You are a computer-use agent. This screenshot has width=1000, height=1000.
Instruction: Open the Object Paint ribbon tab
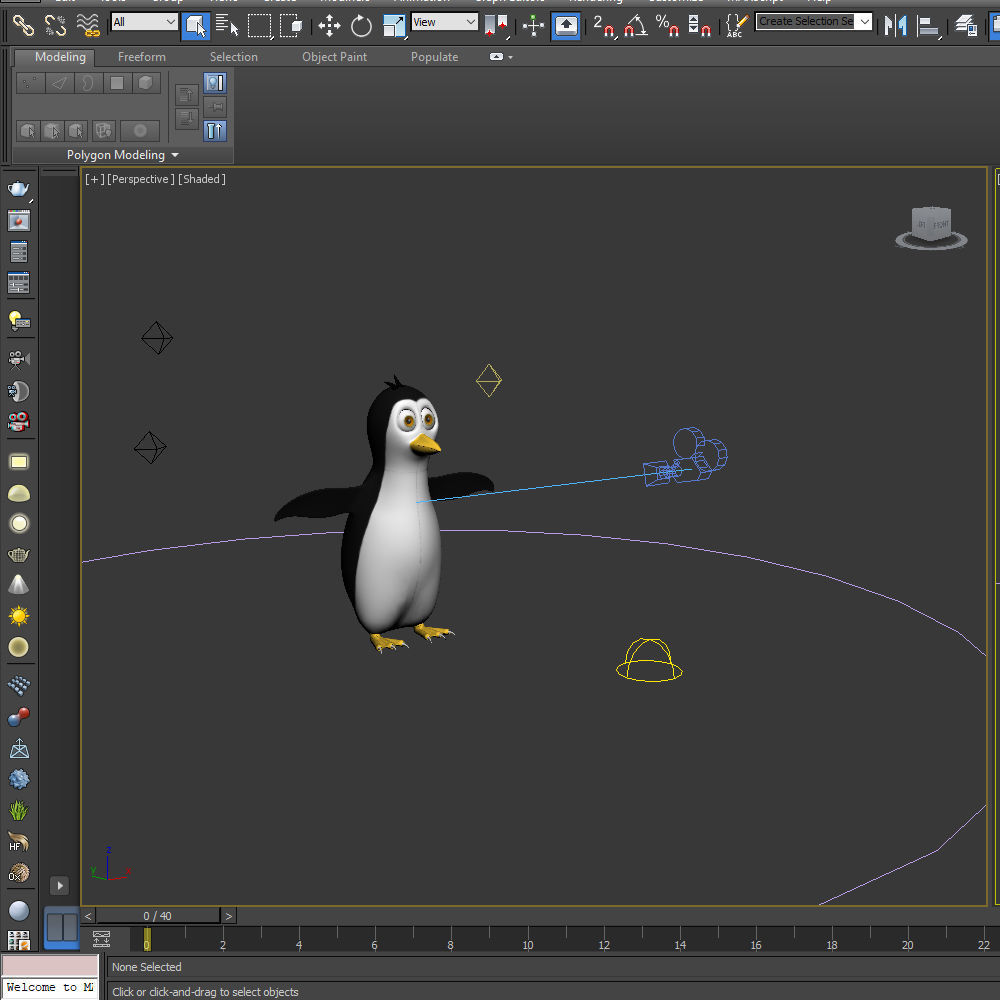point(334,57)
